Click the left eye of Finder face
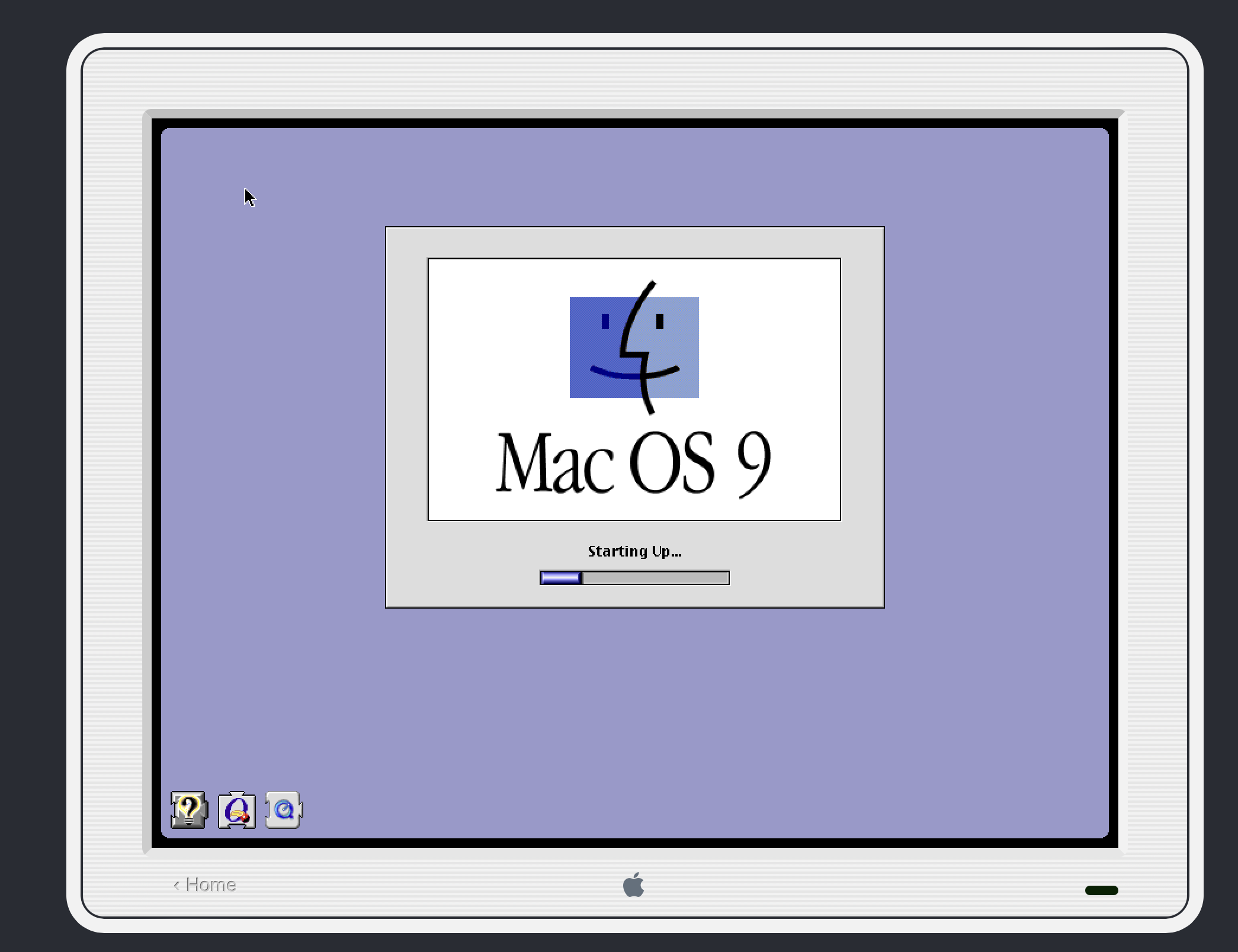This screenshot has width=1238, height=952. click(x=605, y=321)
